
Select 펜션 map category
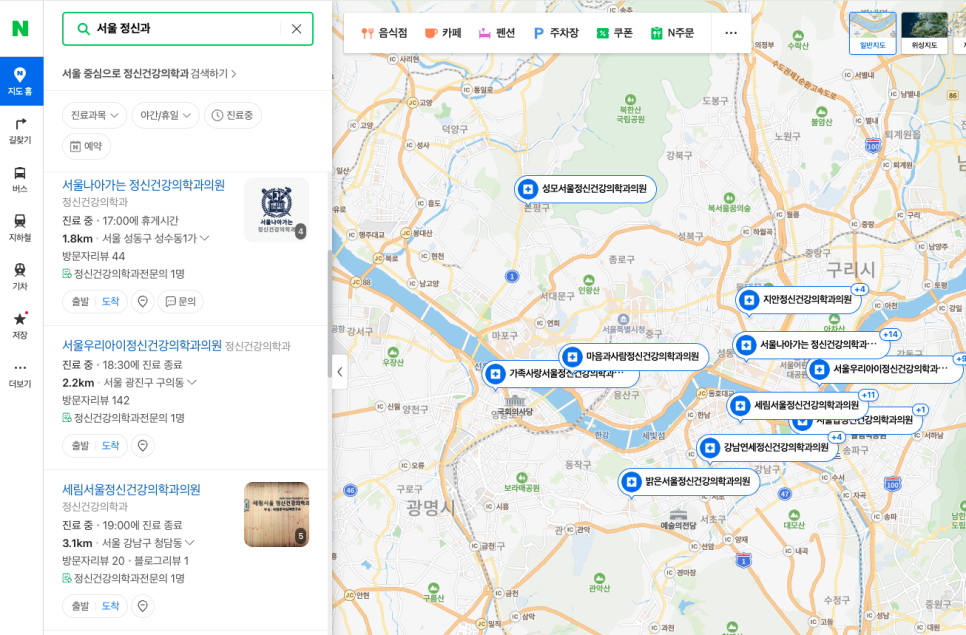point(497,33)
